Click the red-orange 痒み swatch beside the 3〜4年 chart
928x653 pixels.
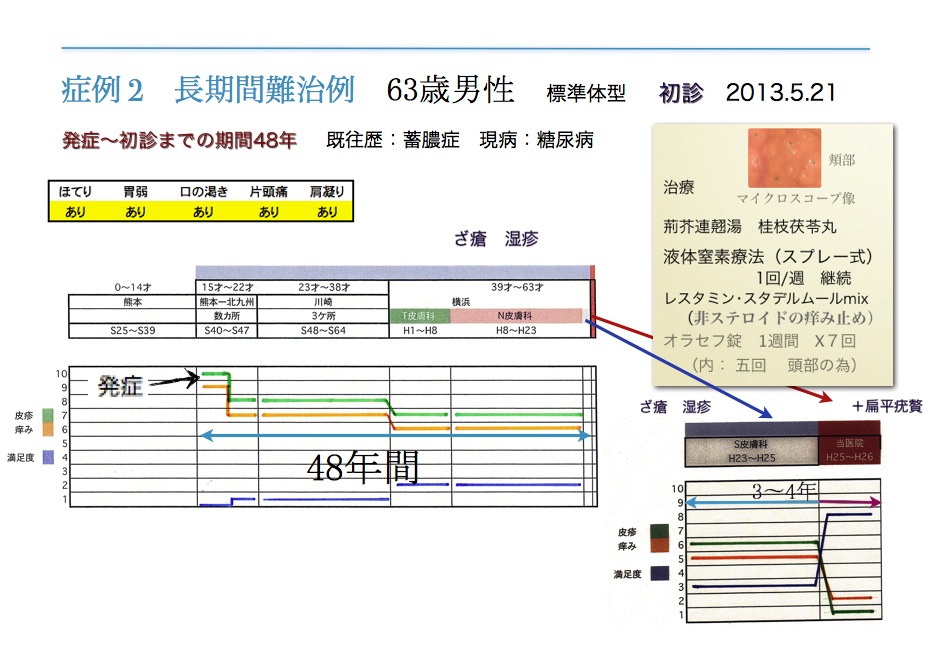[660, 545]
